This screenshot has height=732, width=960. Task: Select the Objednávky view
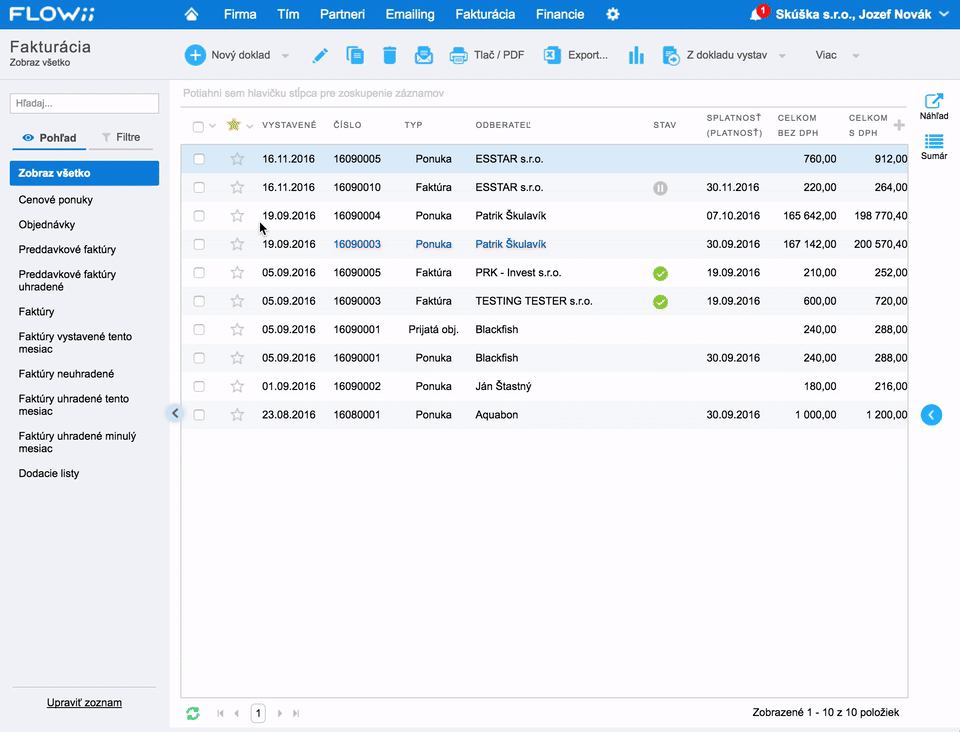point(47,225)
